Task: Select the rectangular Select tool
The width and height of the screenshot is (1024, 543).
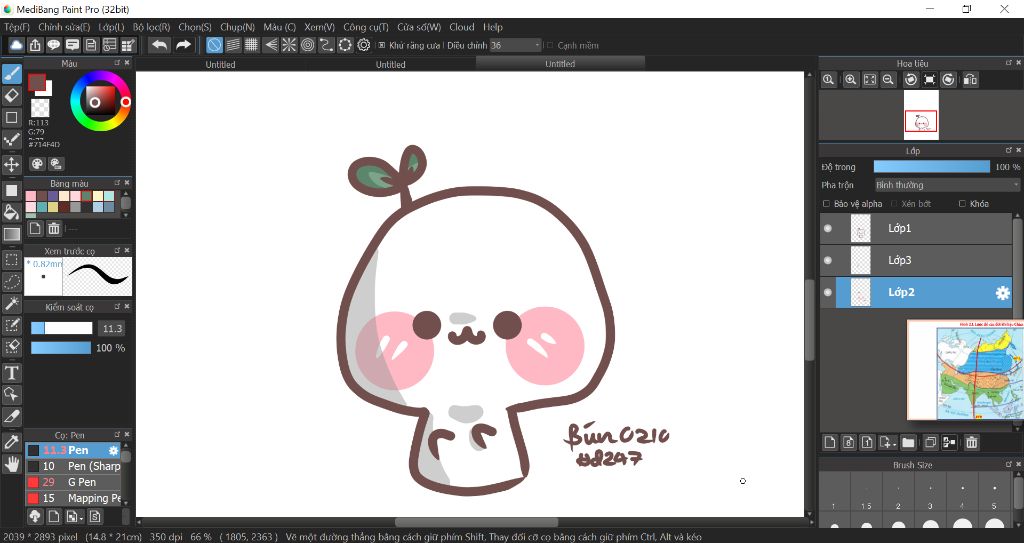Action: point(11,259)
